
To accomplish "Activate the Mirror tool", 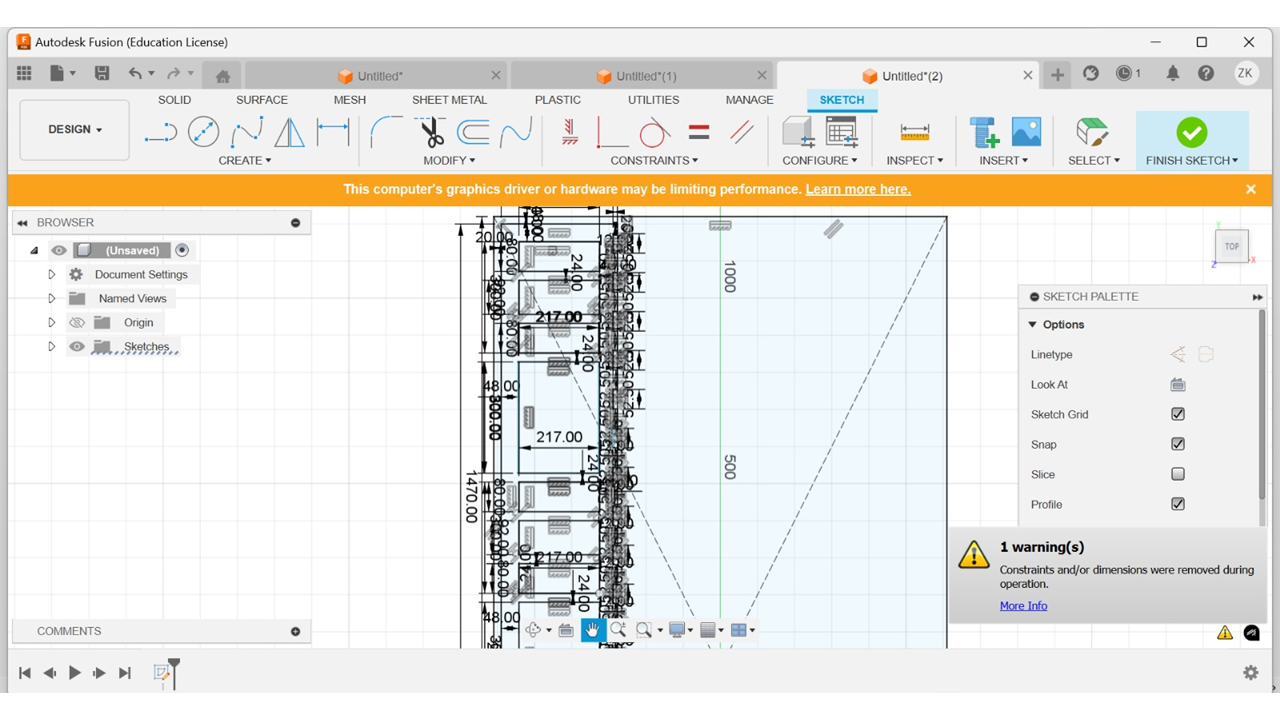I will (x=289, y=132).
